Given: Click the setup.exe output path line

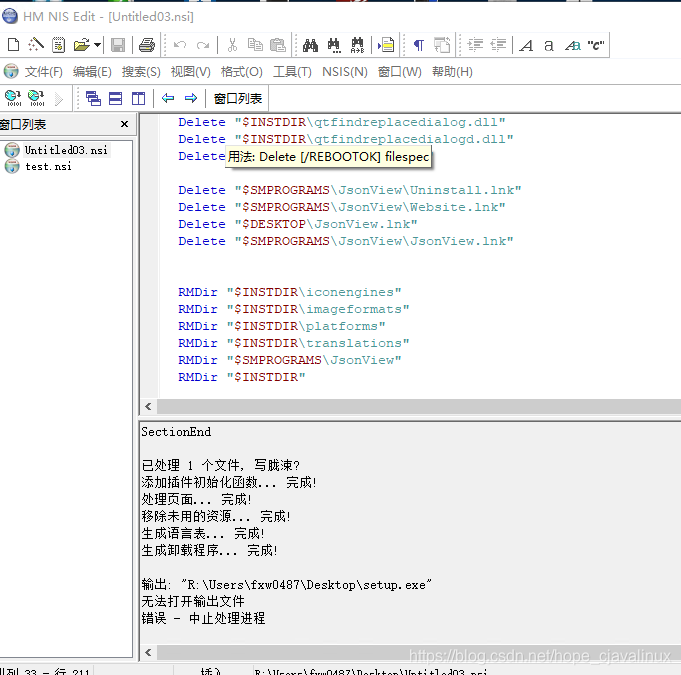Looking at the screenshot, I should click(x=287, y=585).
